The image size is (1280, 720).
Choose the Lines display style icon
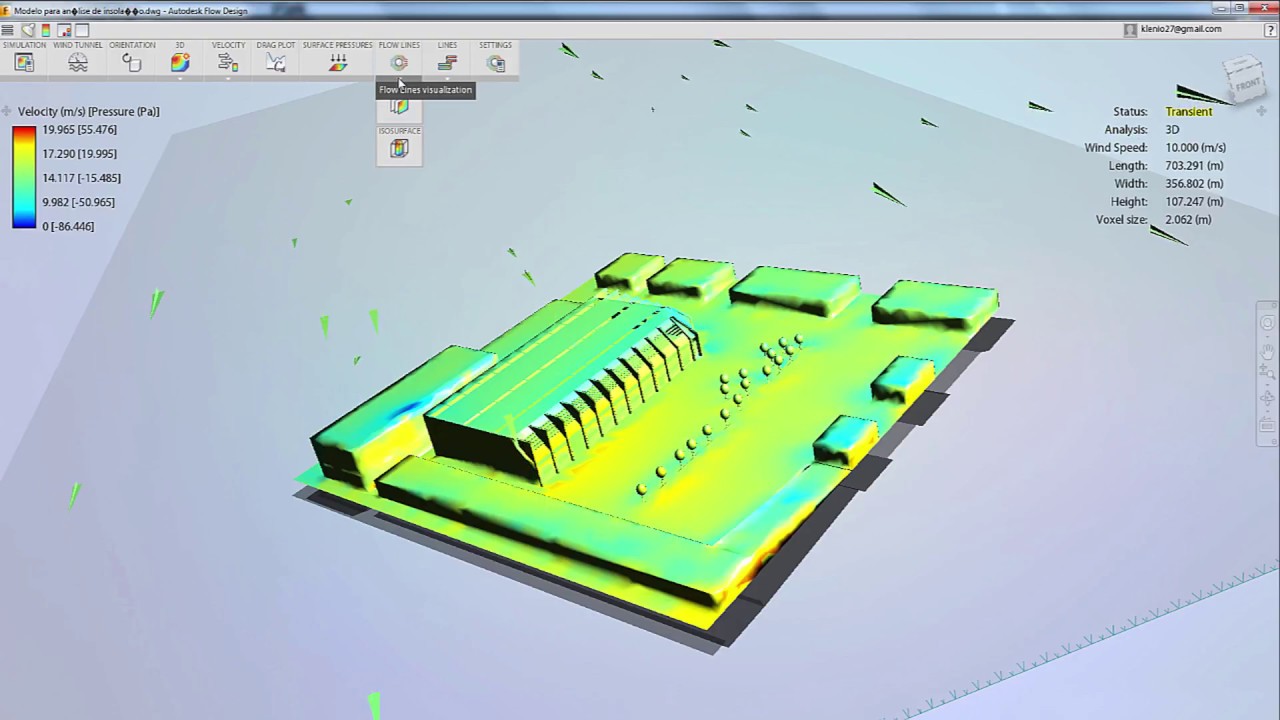tap(447, 63)
